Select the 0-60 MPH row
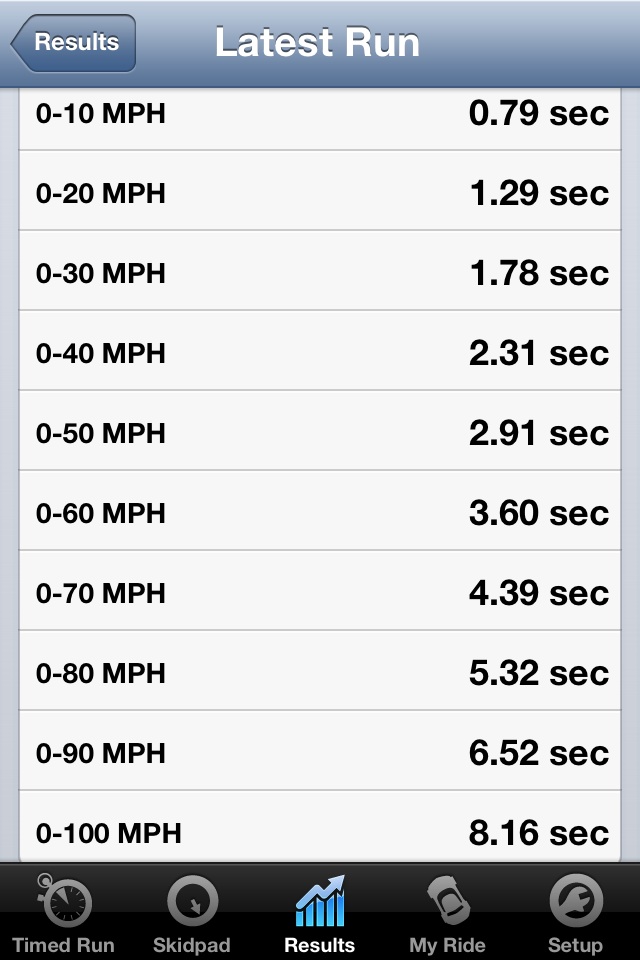The image size is (640, 960). click(320, 510)
